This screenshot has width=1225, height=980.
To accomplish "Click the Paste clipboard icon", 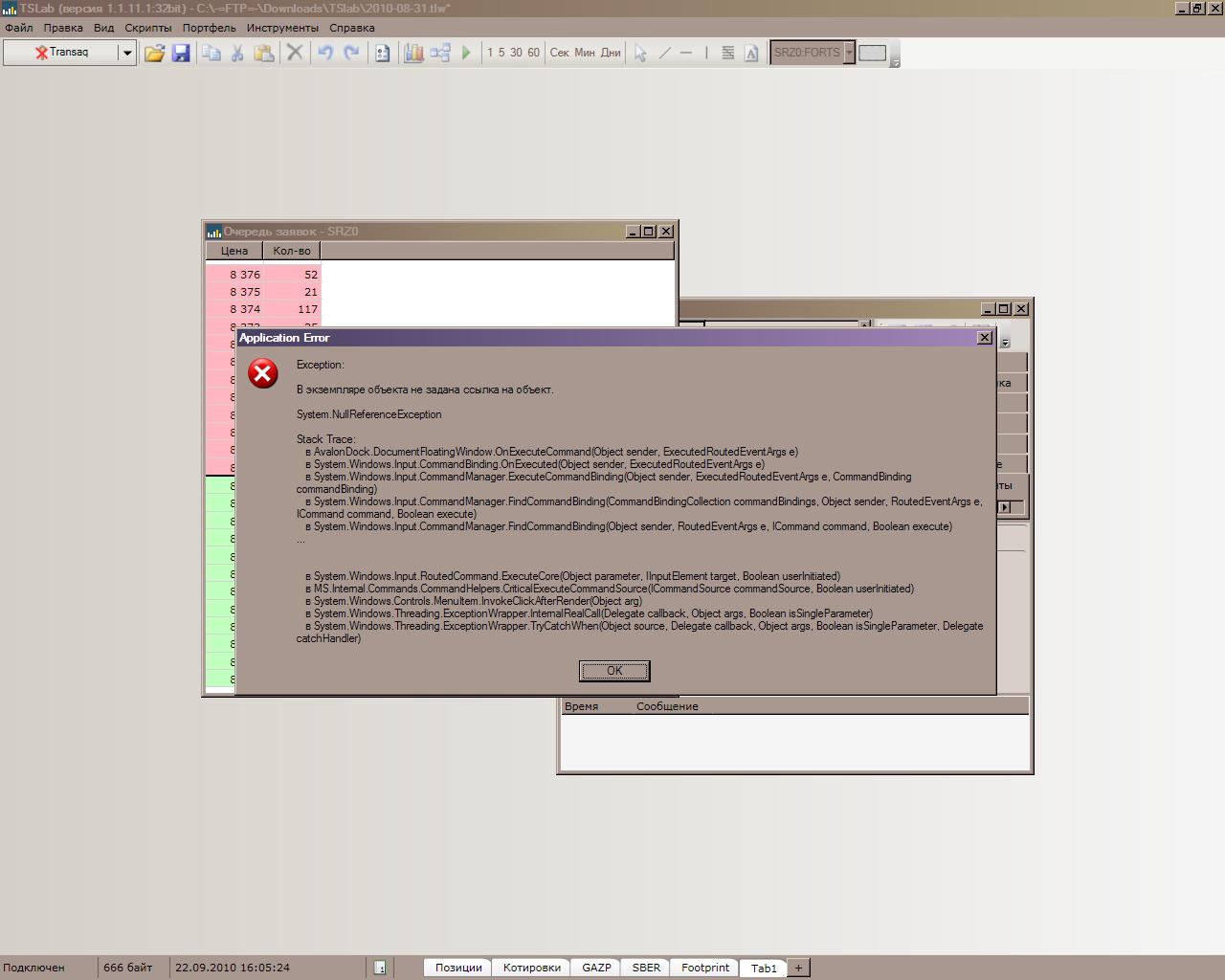I will pos(264,53).
